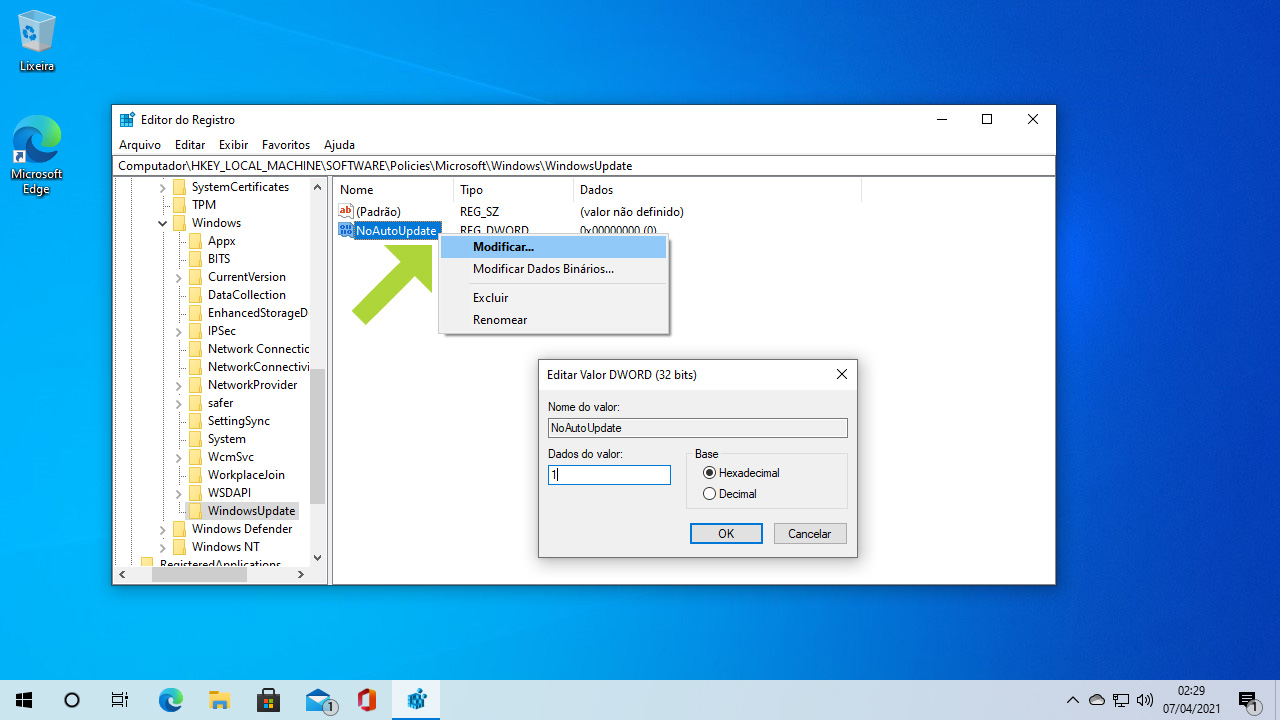1280x720 pixels.
Task: Open the Editar menu
Action: pos(190,145)
